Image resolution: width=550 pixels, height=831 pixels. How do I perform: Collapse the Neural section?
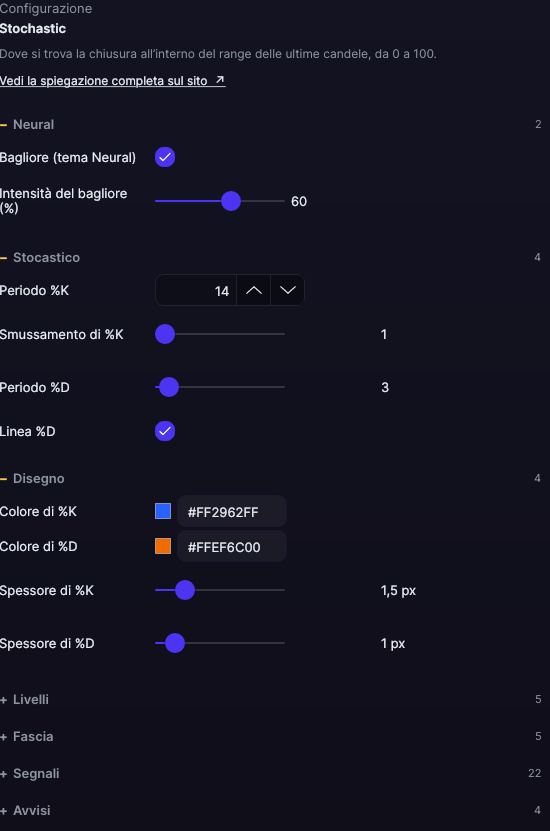point(27,125)
